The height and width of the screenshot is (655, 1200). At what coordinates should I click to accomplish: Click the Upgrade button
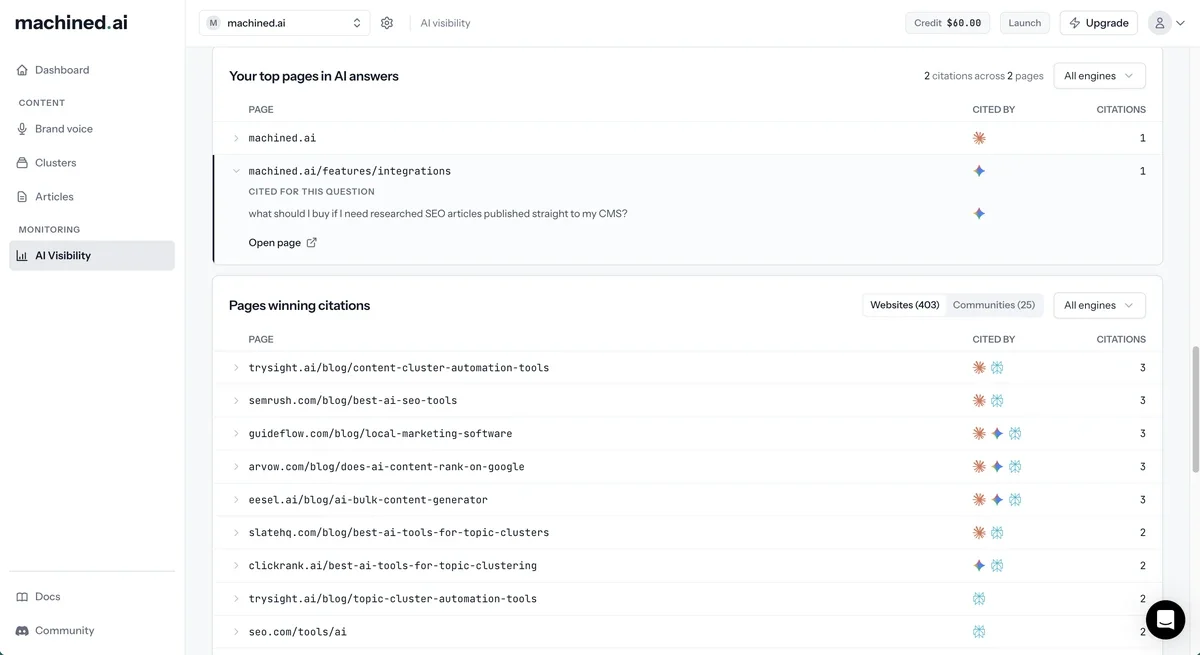click(1098, 23)
